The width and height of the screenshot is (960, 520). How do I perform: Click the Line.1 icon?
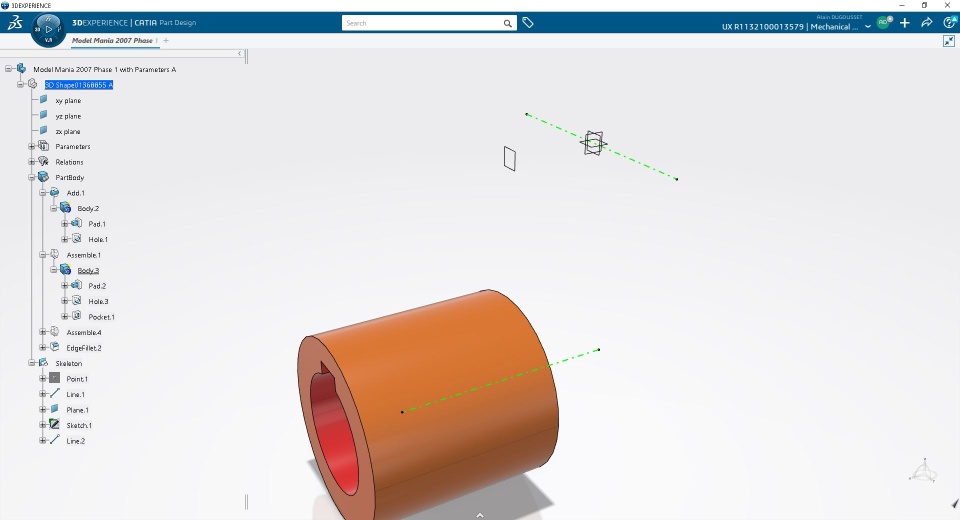54,394
